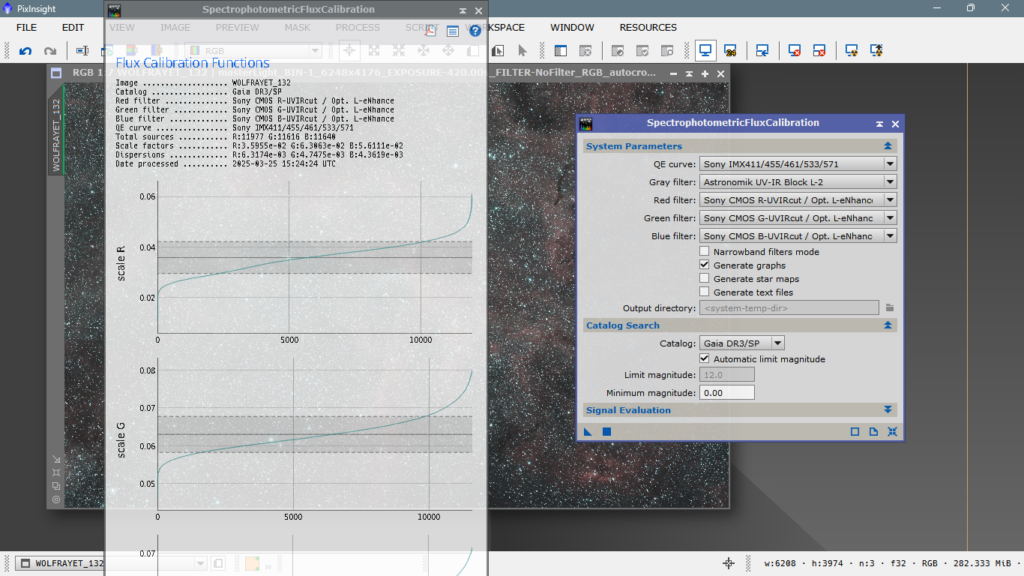The height and width of the screenshot is (576, 1024).
Task: Click the plus button on the image window title bar
Action: [x=705, y=74]
